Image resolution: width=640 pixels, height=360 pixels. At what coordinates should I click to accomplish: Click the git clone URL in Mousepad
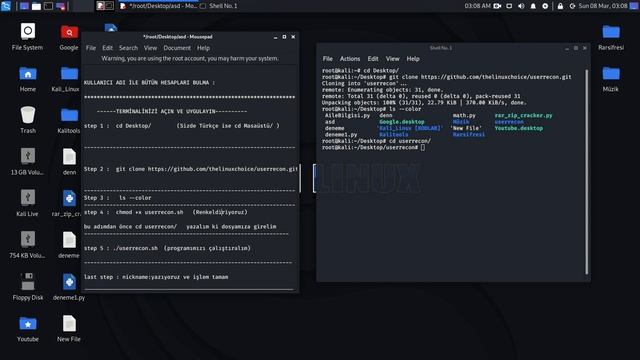click(223, 169)
